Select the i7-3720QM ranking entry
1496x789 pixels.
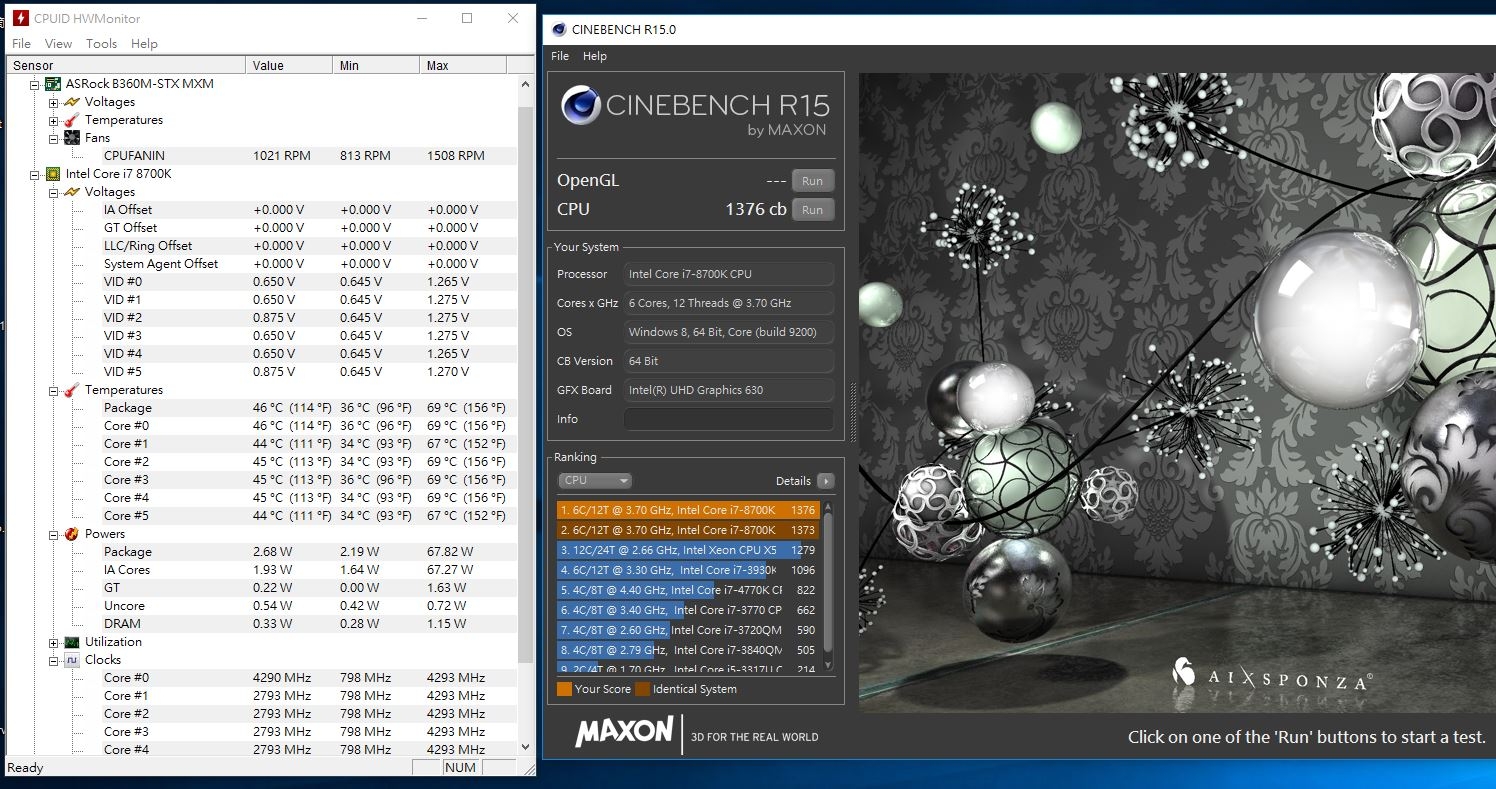(688, 630)
